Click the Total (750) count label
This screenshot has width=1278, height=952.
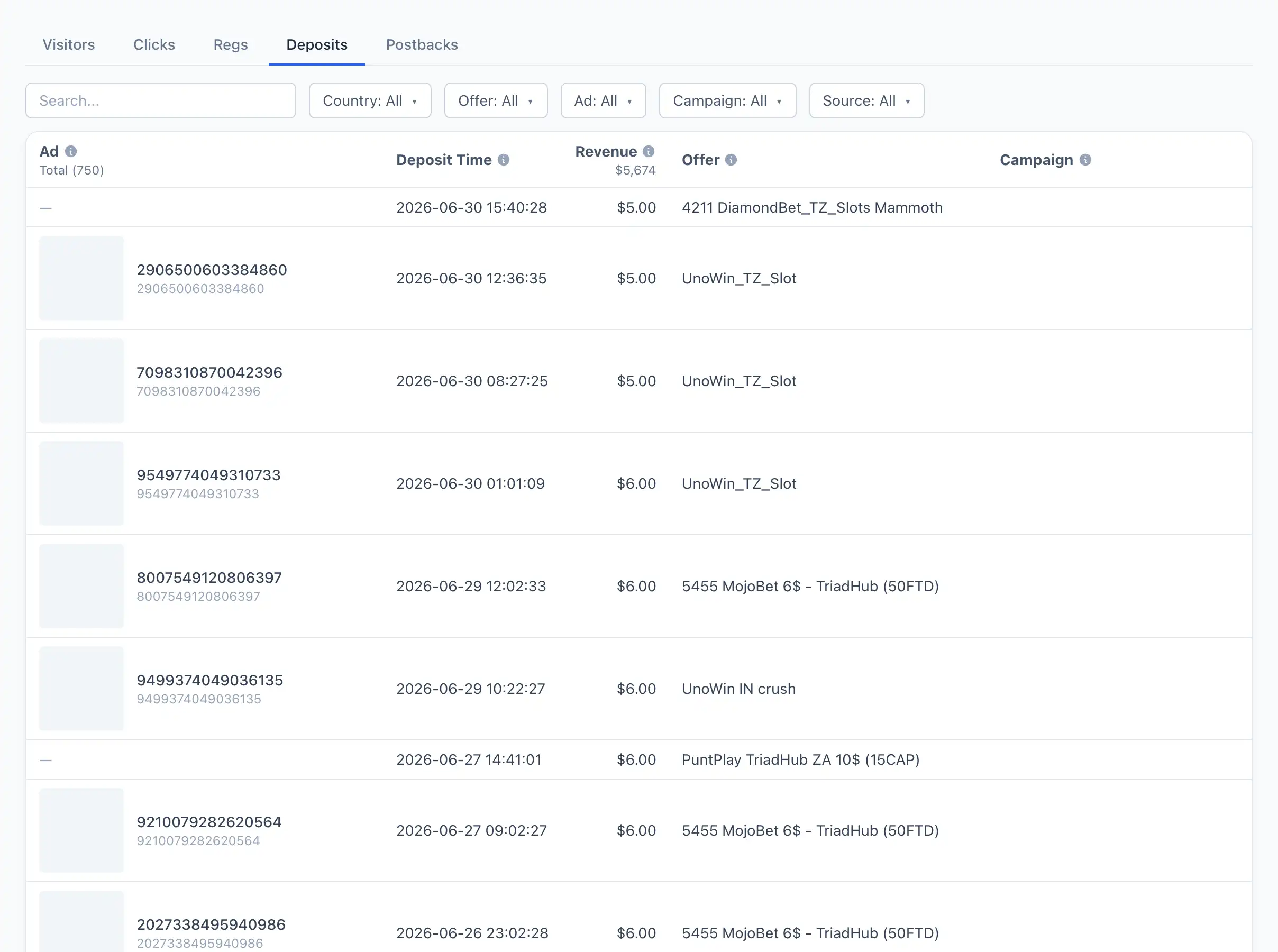coord(71,170)
